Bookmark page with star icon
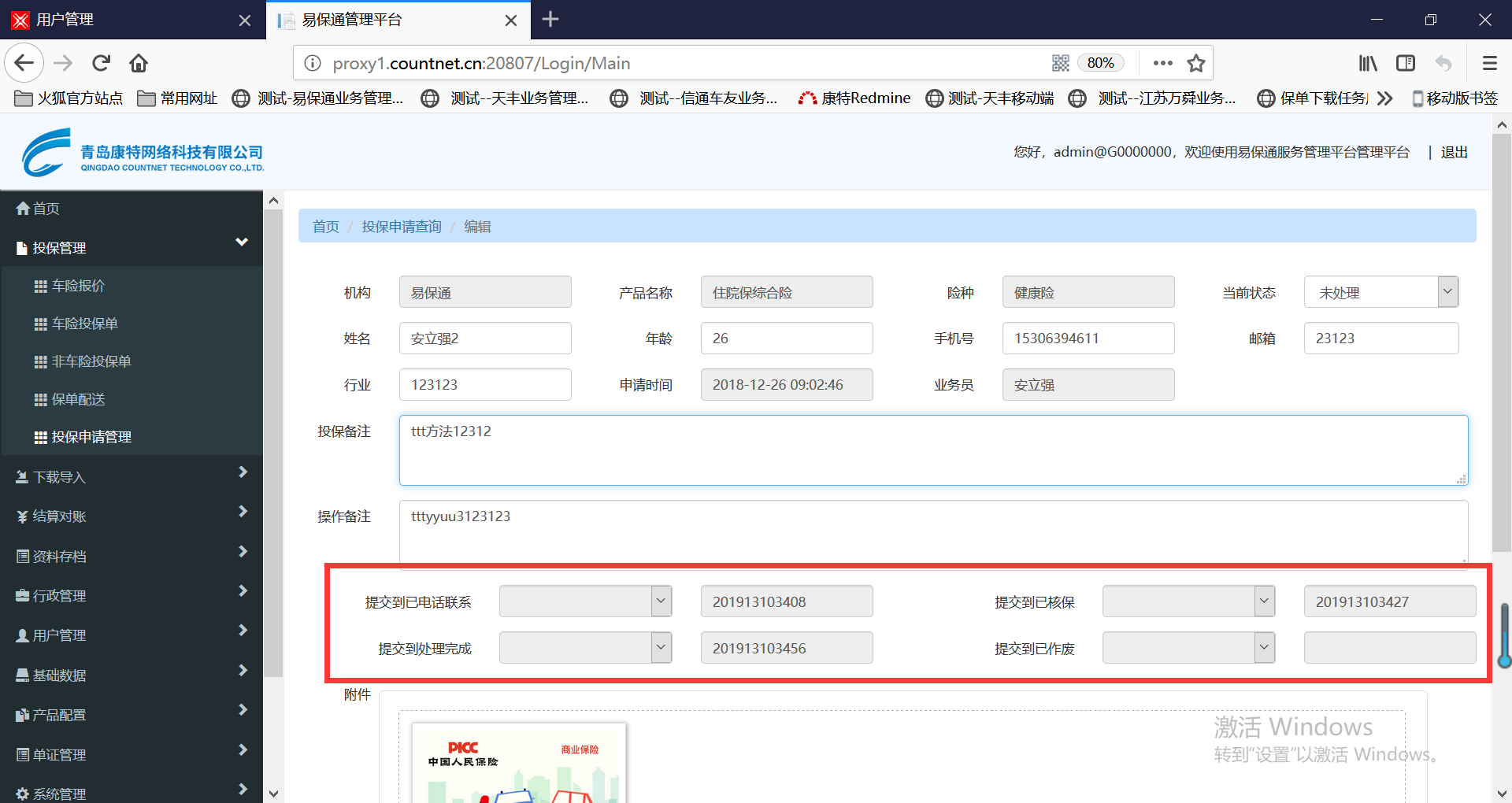Viewport: 1512px width, 803px height. click(1196, 63)
